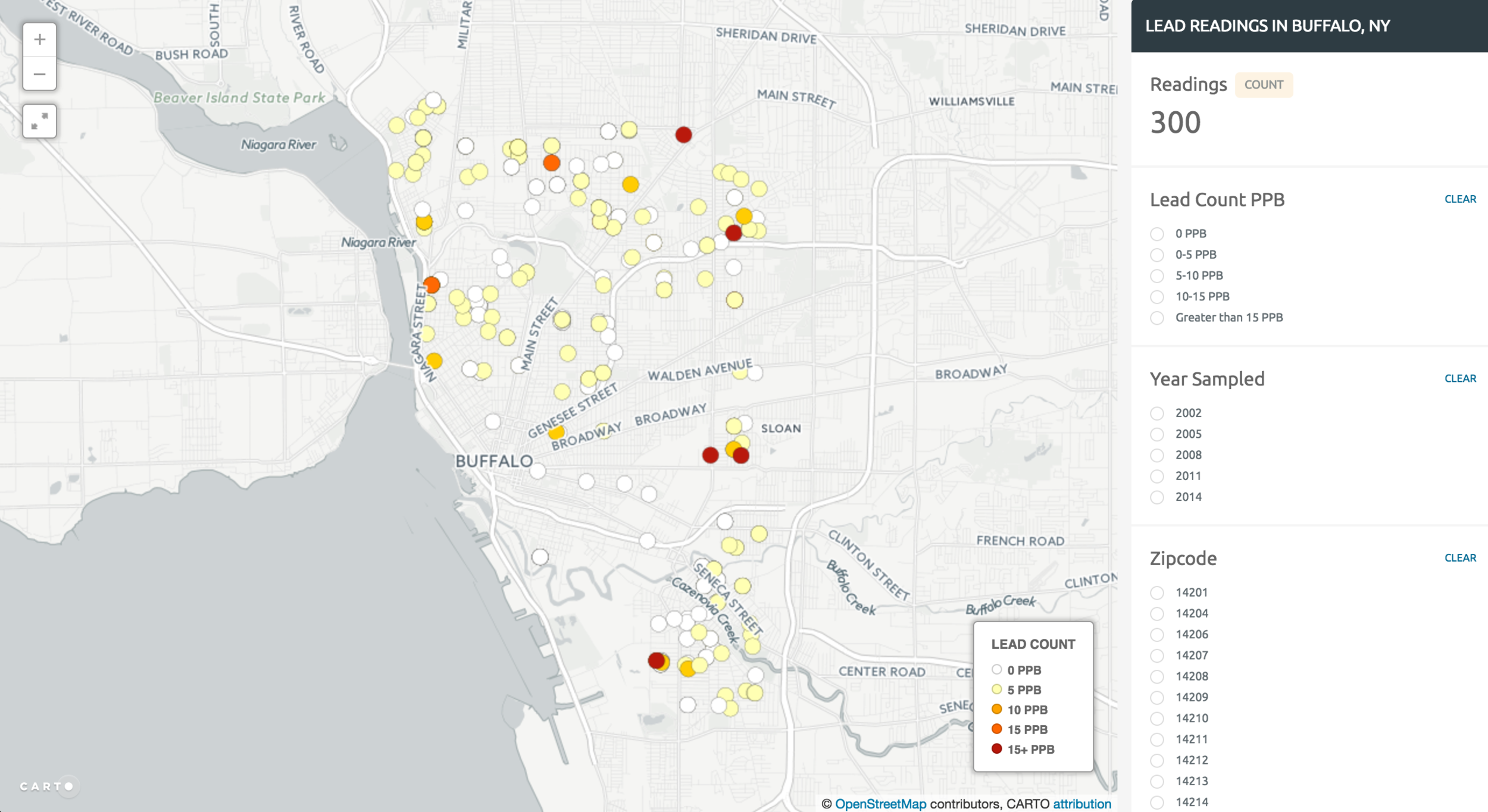This screenshot has width=1488, height=812.
Task: Click the LEAD COUNT legend title
Action: pyautogui.click(x=1033, y=644)
